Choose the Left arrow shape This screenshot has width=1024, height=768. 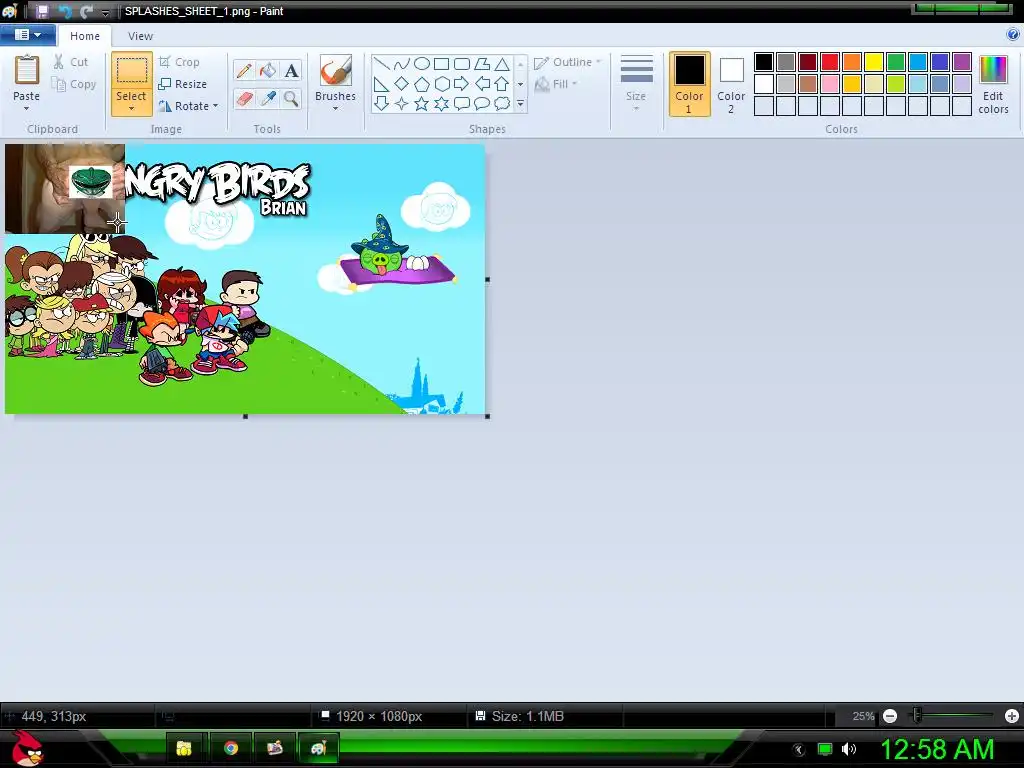pos(482,84)
